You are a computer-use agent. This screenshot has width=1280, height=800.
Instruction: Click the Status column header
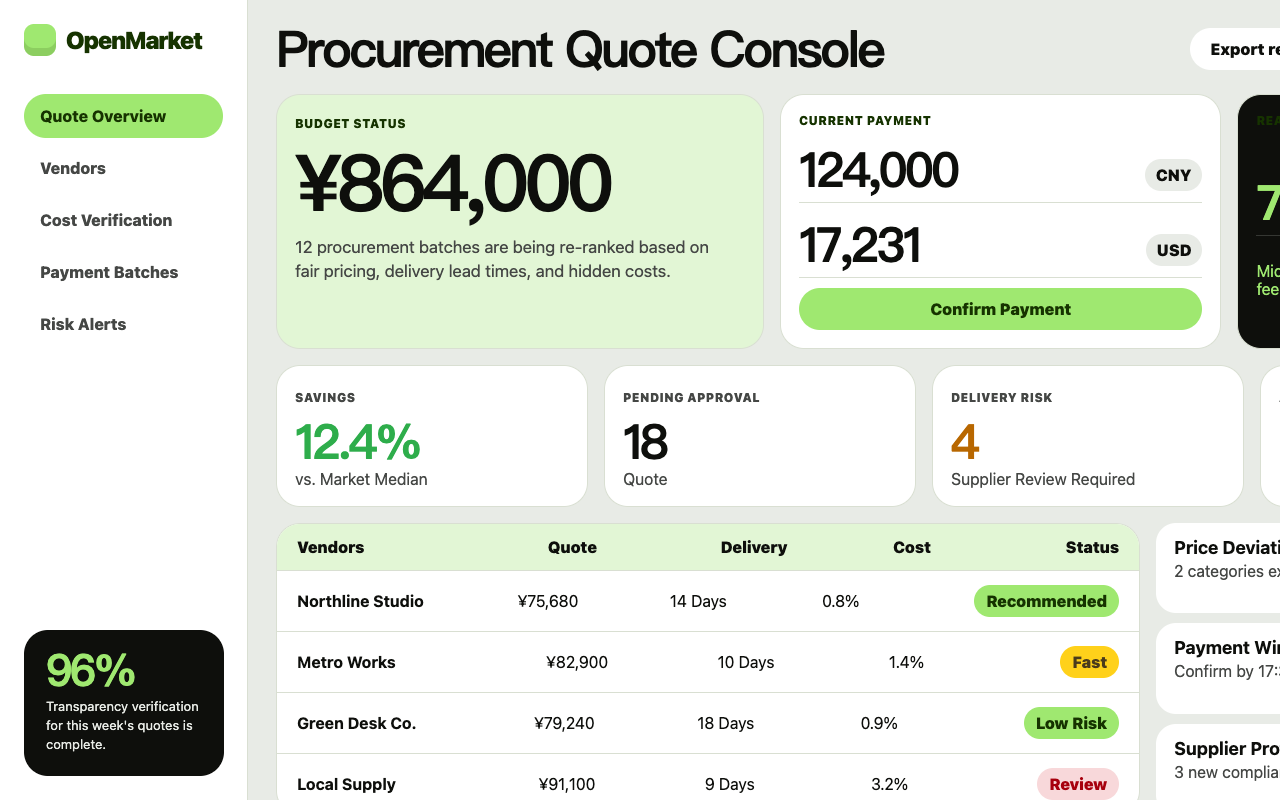[x=1092, y=547]
